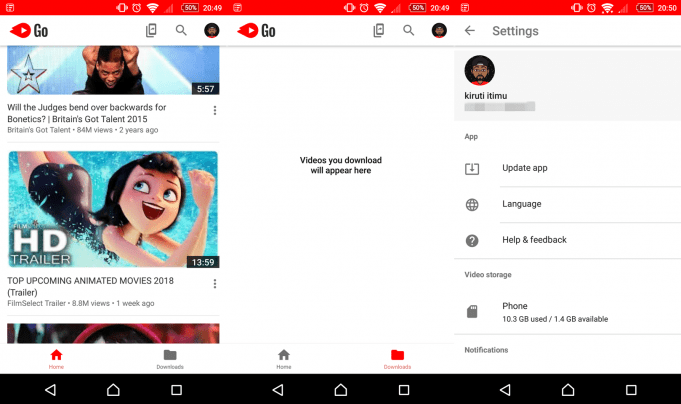Tap 'Videos you download will appear here' message

(x=341, y=165)
